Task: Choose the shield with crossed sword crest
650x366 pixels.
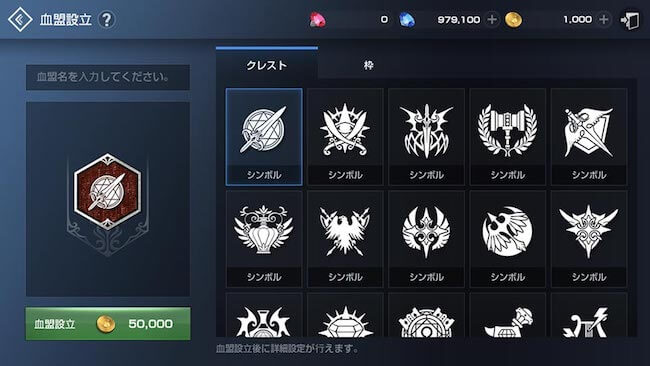Action: click(x=589, y=137)
